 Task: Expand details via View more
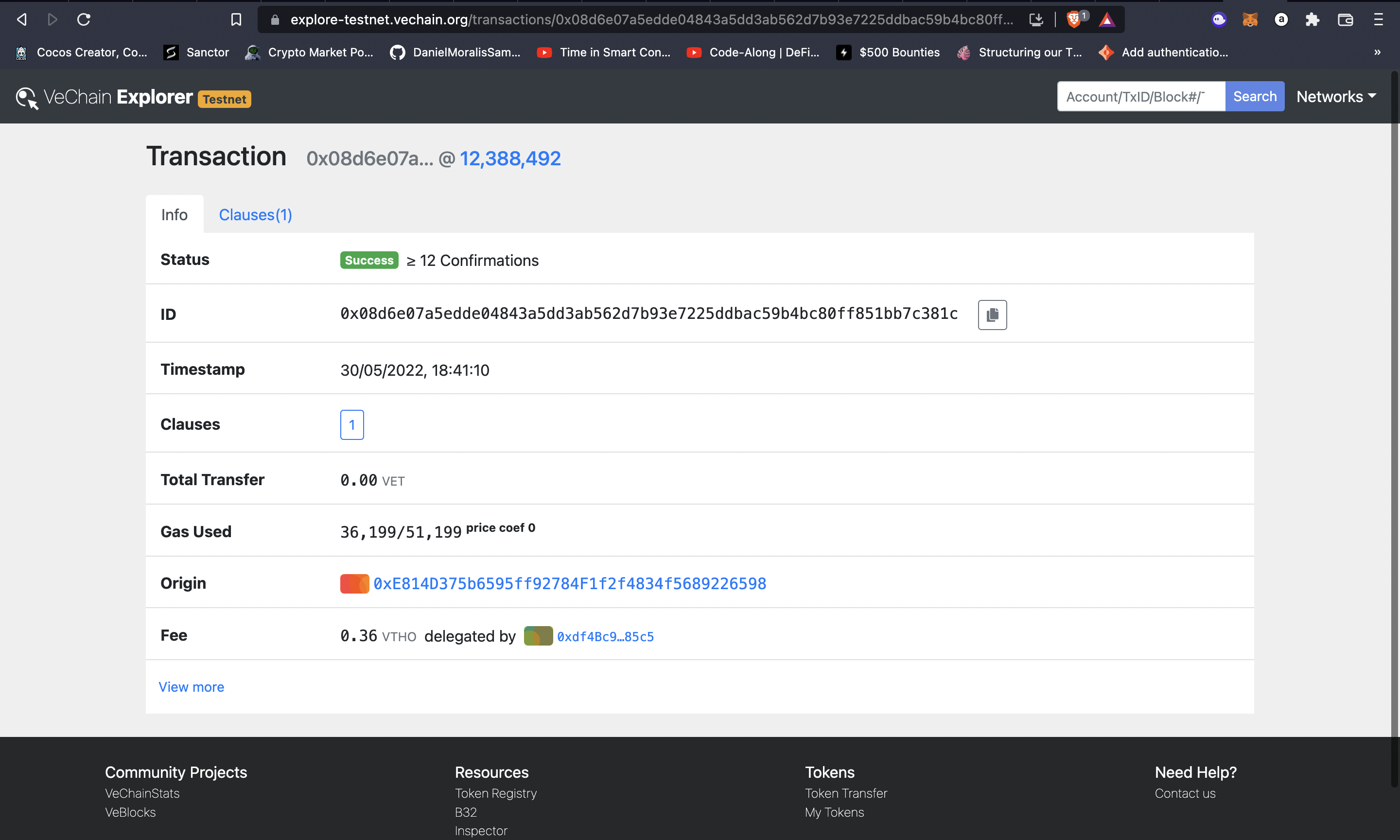(191, 686)
